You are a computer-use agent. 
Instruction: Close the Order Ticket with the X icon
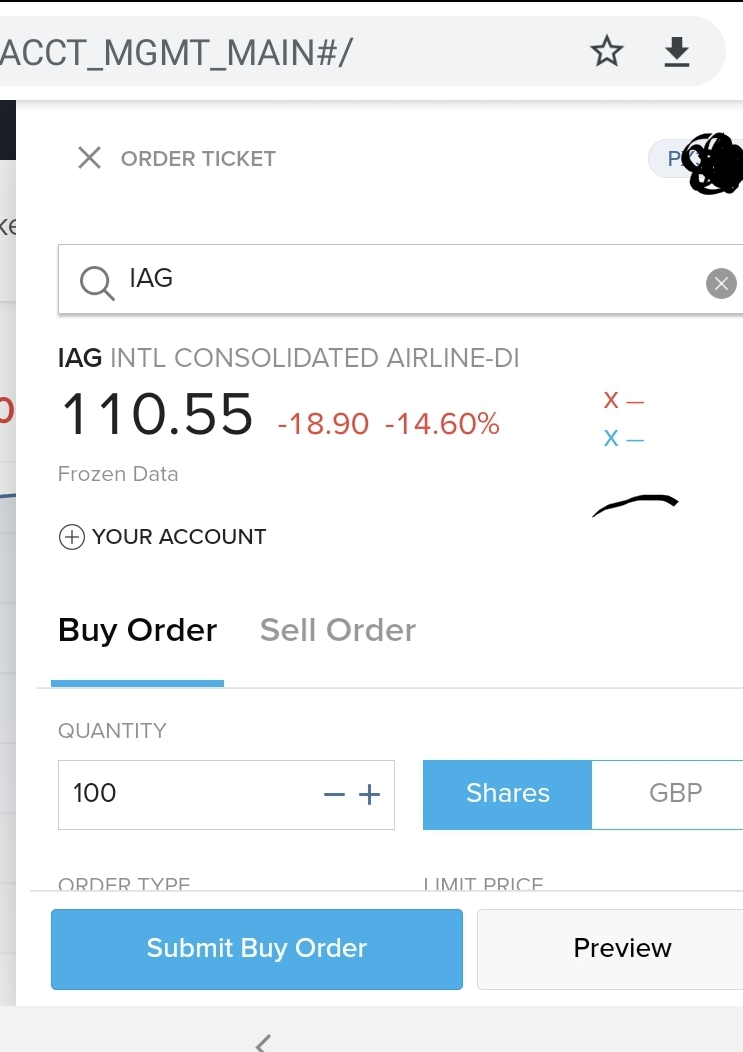(89, 158)
